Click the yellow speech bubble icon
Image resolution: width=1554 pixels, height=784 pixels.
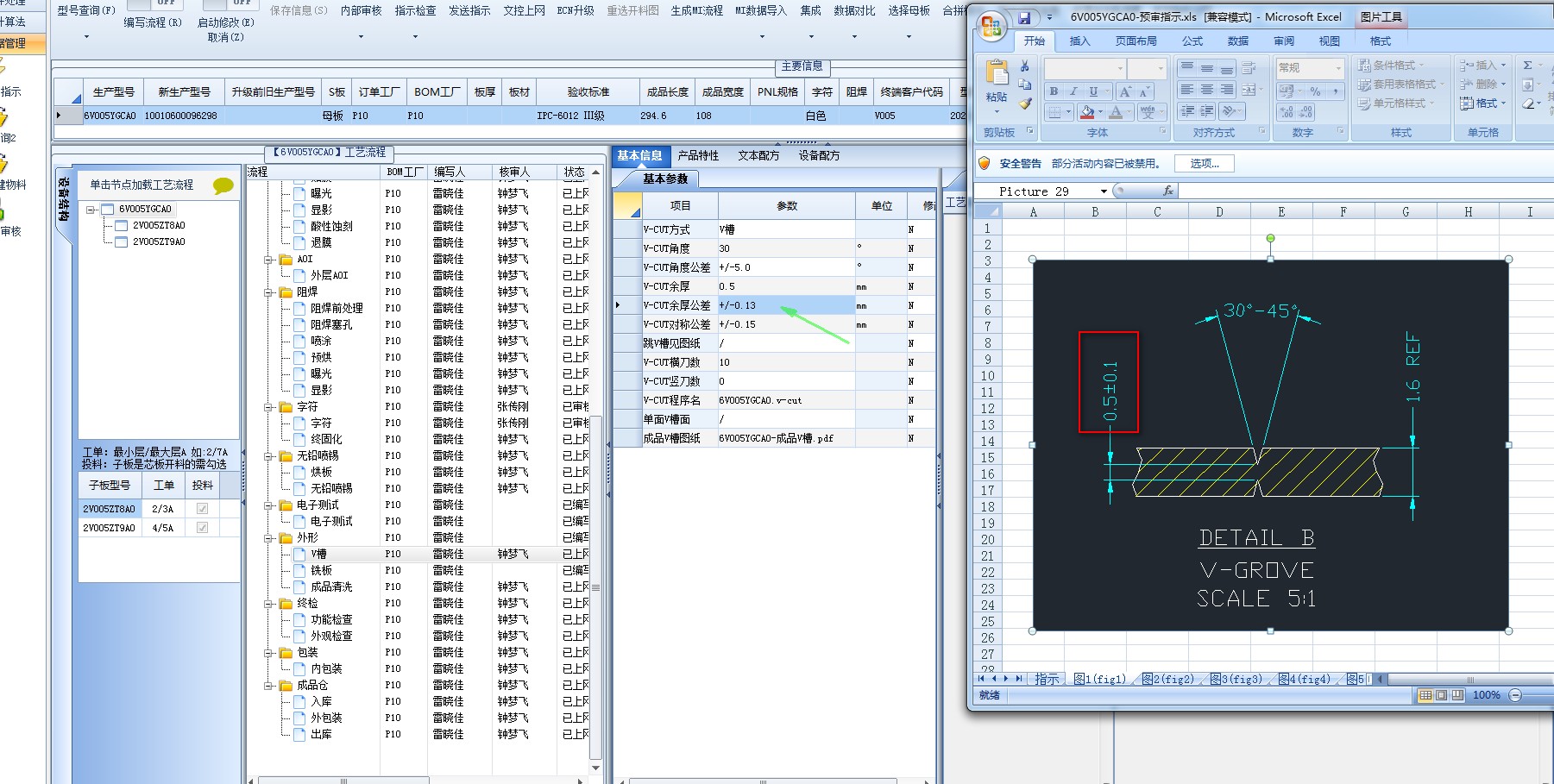click(223, 185)
